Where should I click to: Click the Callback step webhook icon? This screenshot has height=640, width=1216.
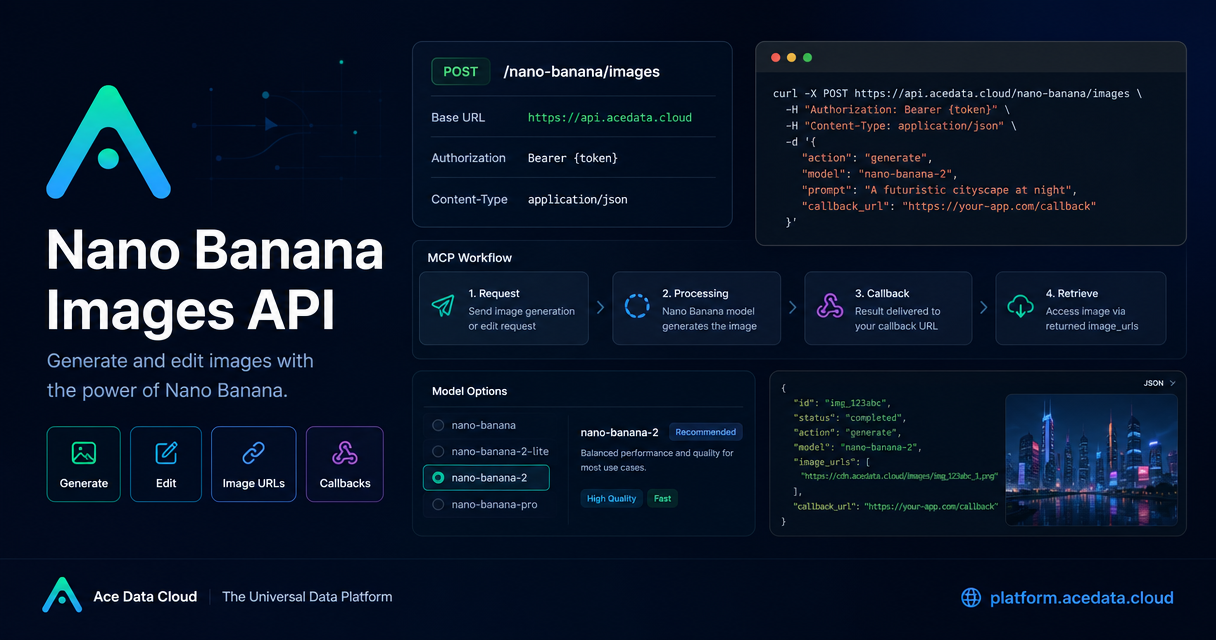[x=830, y=307]
